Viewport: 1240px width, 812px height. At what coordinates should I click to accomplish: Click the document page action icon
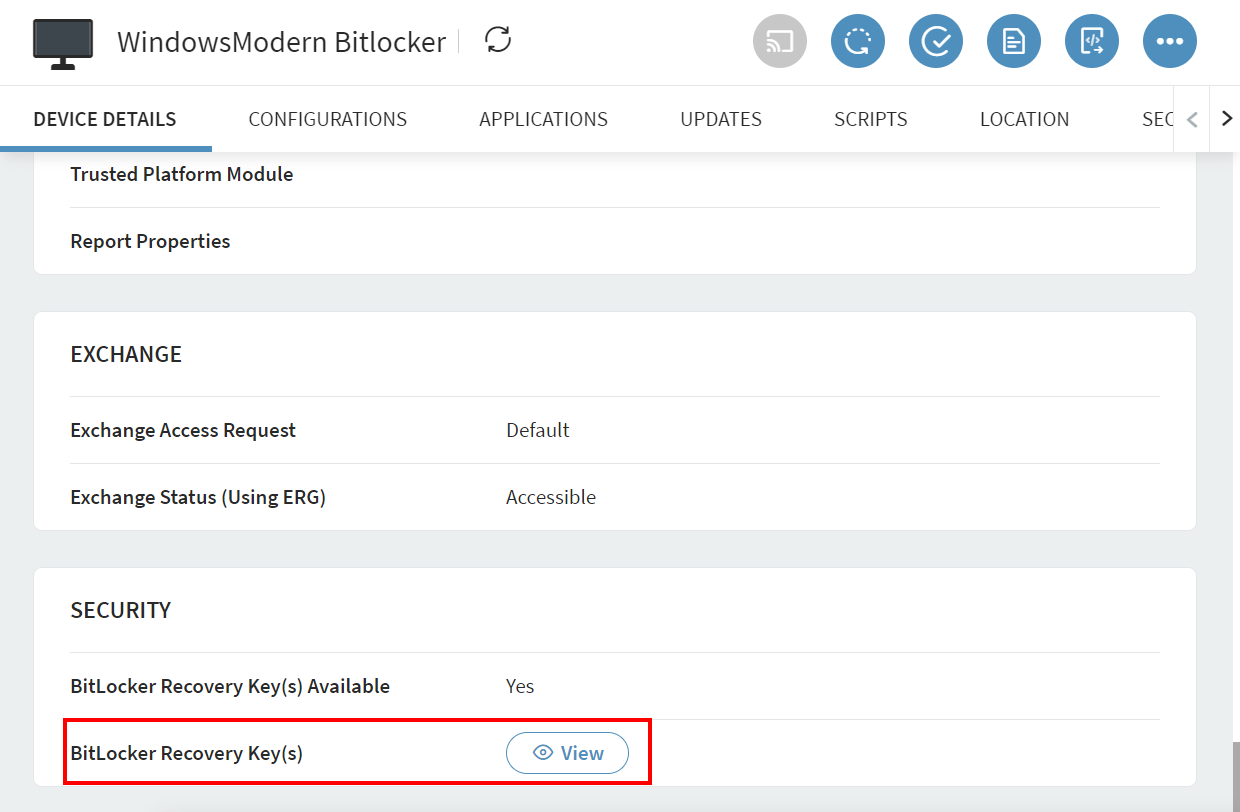[1013, 41]
